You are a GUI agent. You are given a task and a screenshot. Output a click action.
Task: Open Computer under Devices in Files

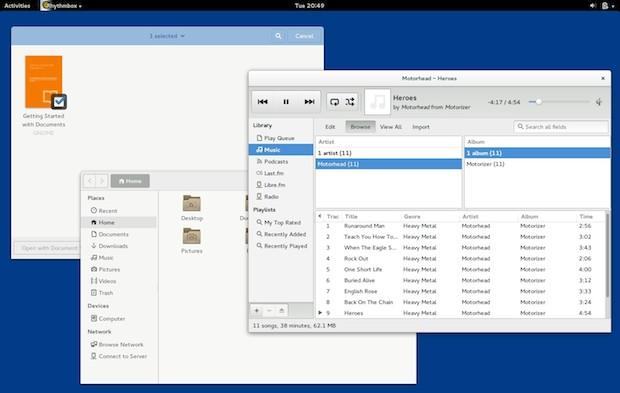click(119, 318)
